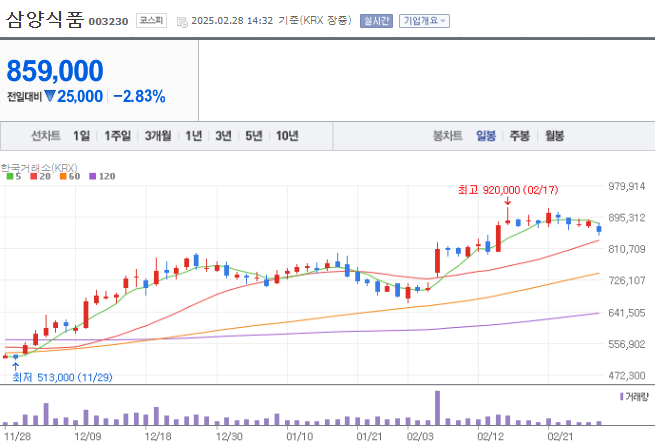Select the 3개월 line chart period
The image size is (655, 445).
click(158, 136)
